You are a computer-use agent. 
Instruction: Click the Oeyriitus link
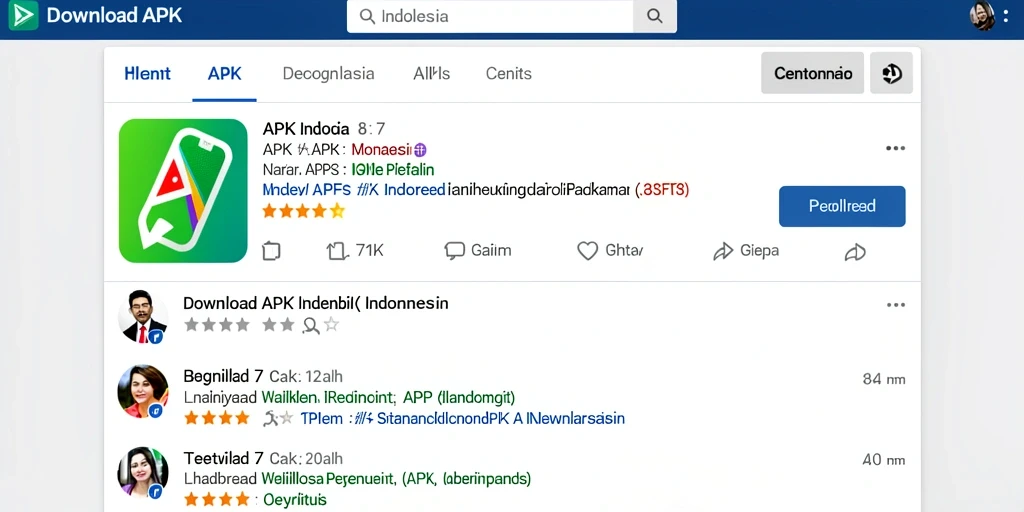[x=295, y=500]
